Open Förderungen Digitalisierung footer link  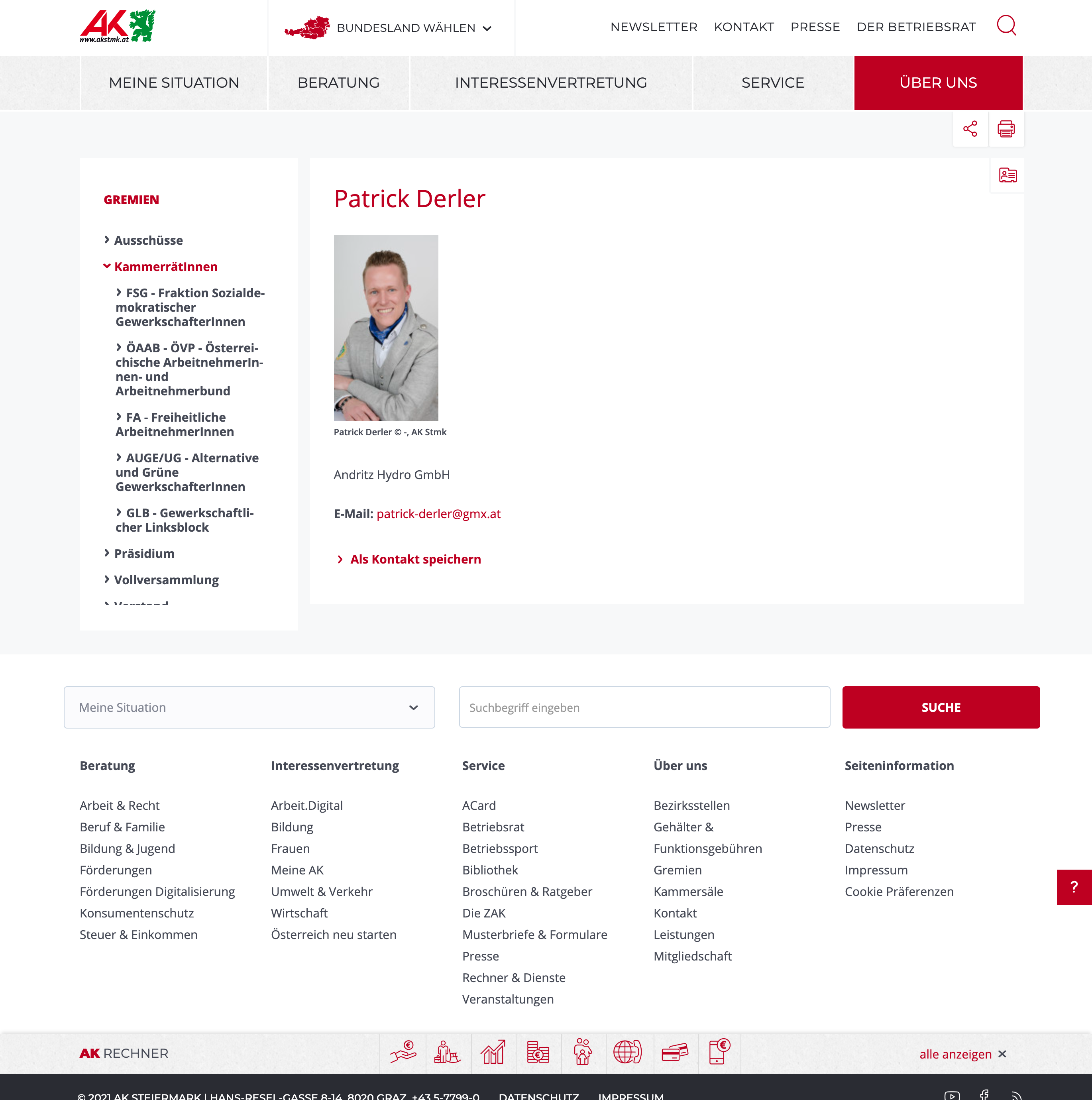[157, 891]
